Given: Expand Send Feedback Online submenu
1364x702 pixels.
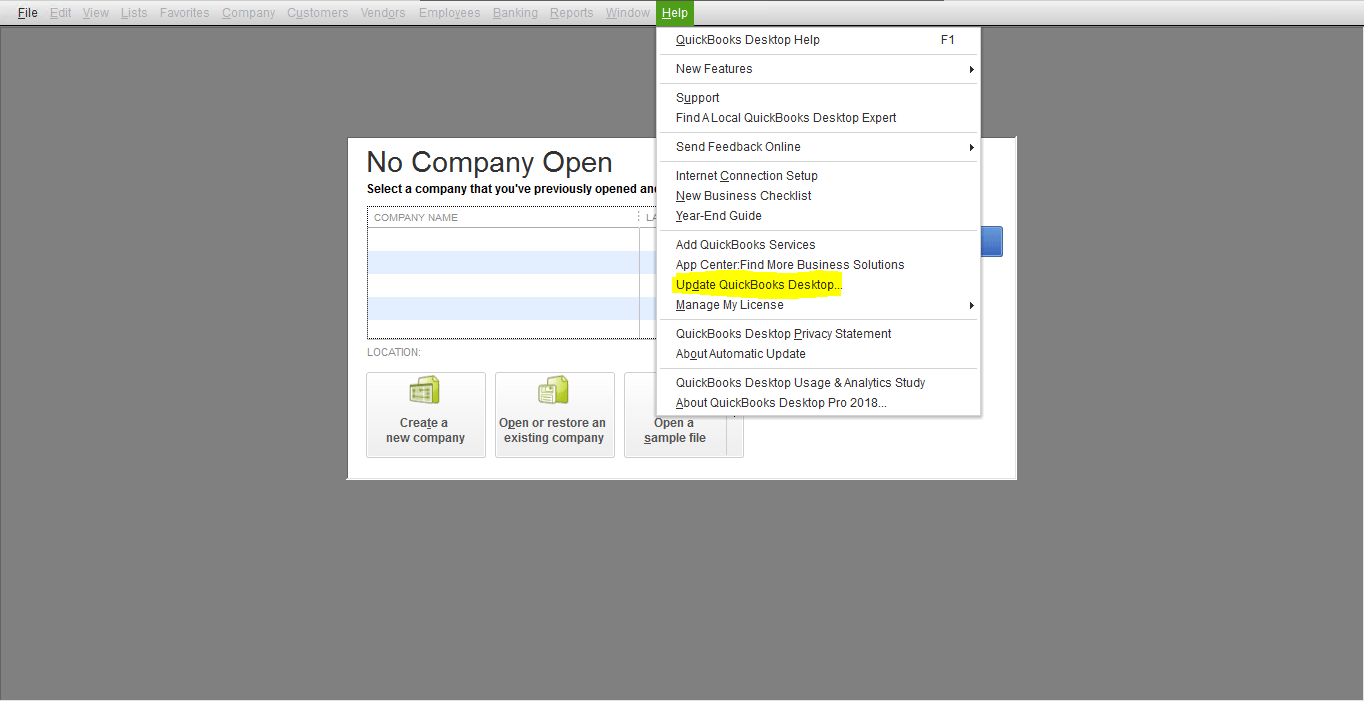Looking at the screenshot, I should (x=818, y=147).
